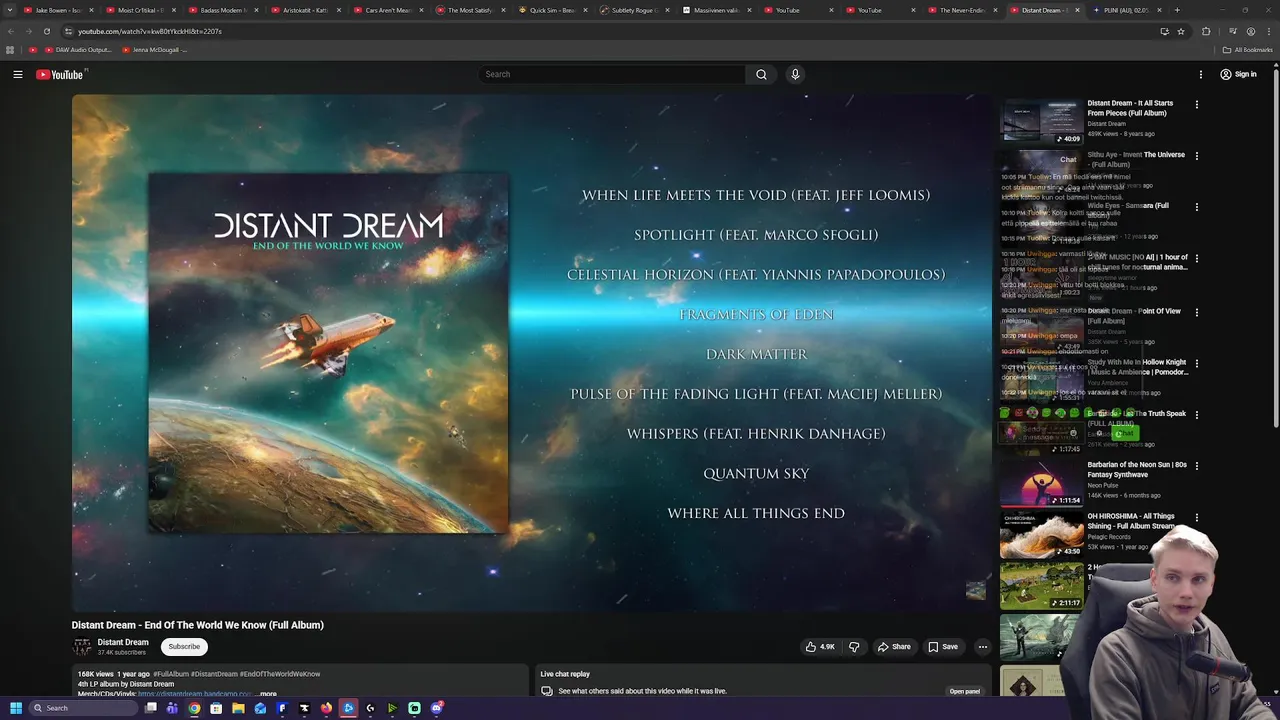
Task: Open File Explorer from the taskbar
Action: 238,708
